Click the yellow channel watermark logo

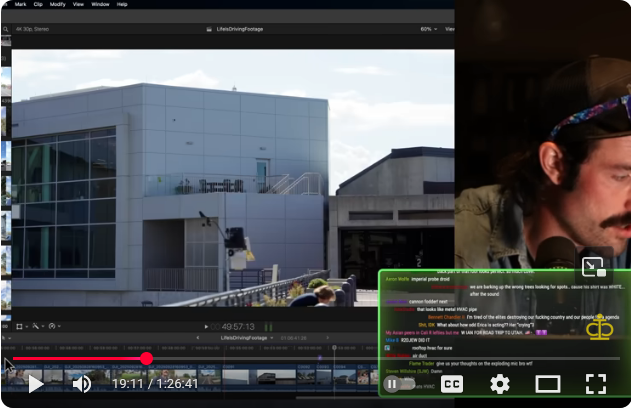599,328
